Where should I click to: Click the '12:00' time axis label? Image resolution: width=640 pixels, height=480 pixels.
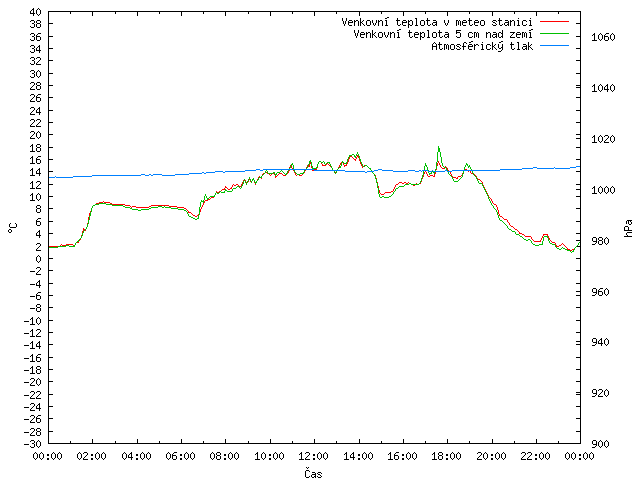[313, 456]
